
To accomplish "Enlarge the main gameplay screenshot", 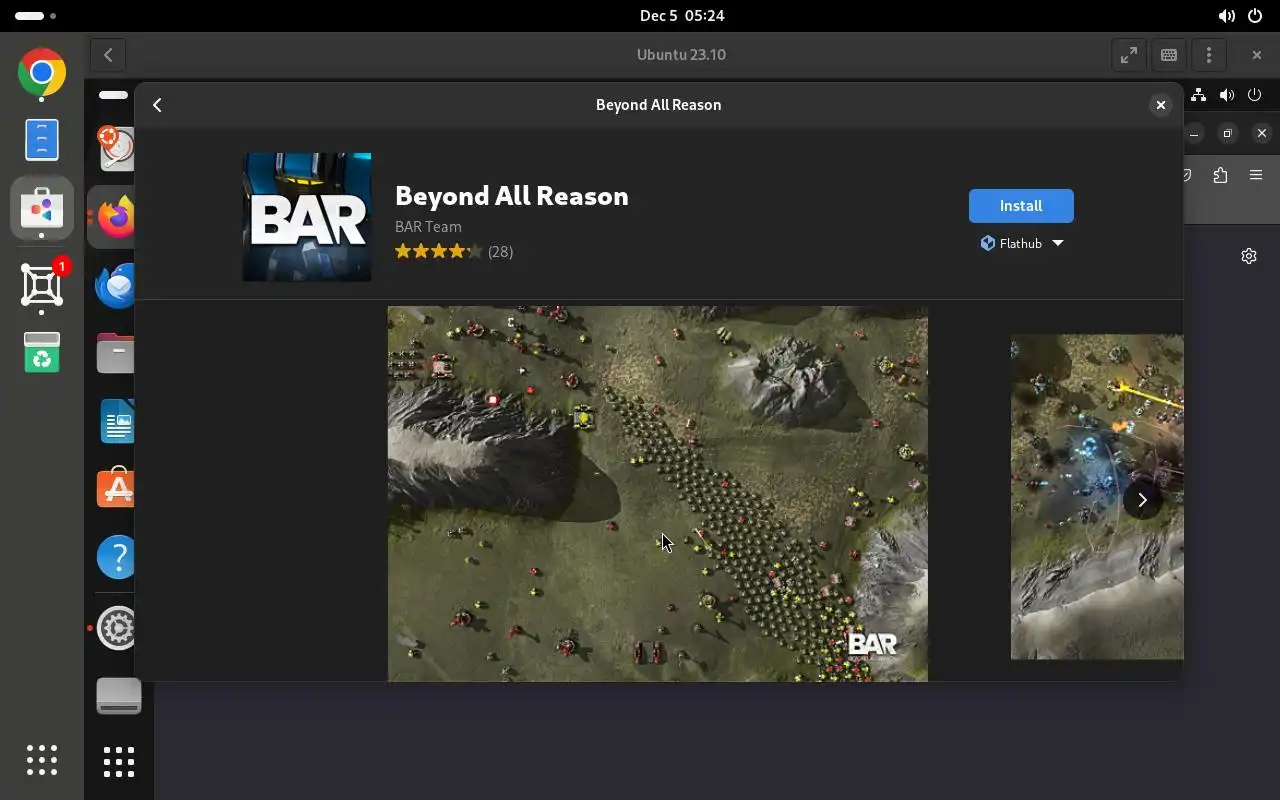I will pos(658,494).
